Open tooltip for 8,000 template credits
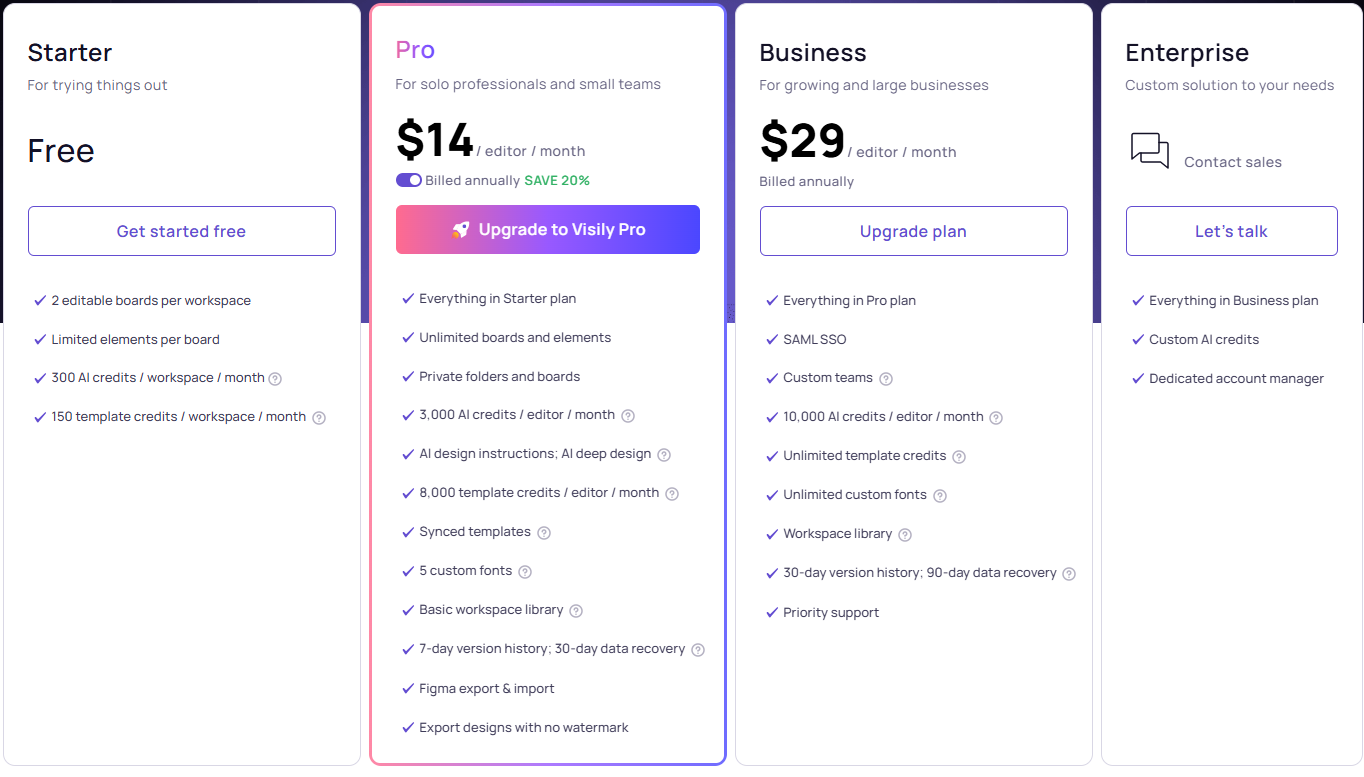Viewport: 1364px width, 777px height. coord(671,493)
